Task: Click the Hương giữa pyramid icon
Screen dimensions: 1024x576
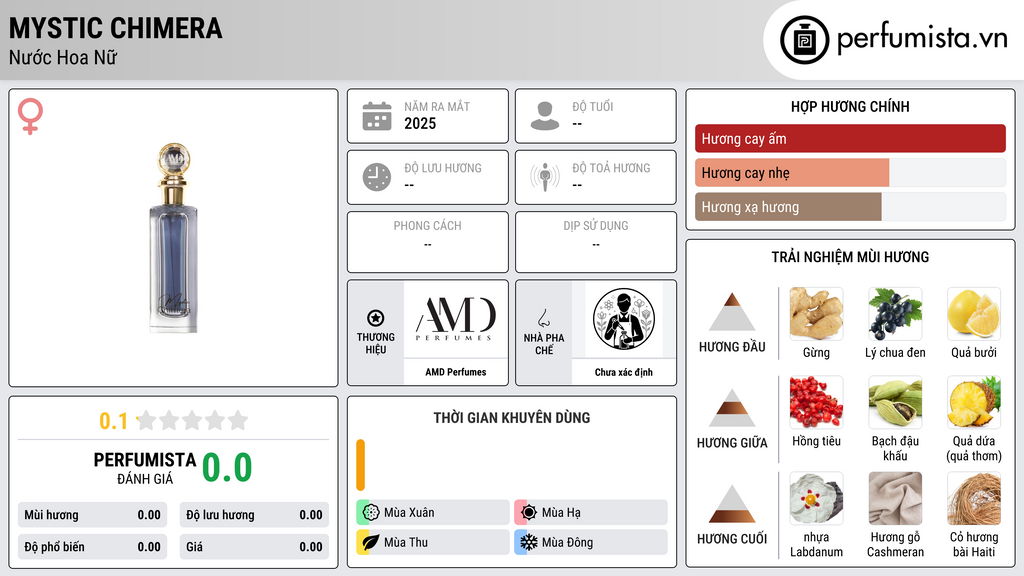Action: (x=732, y=408)
